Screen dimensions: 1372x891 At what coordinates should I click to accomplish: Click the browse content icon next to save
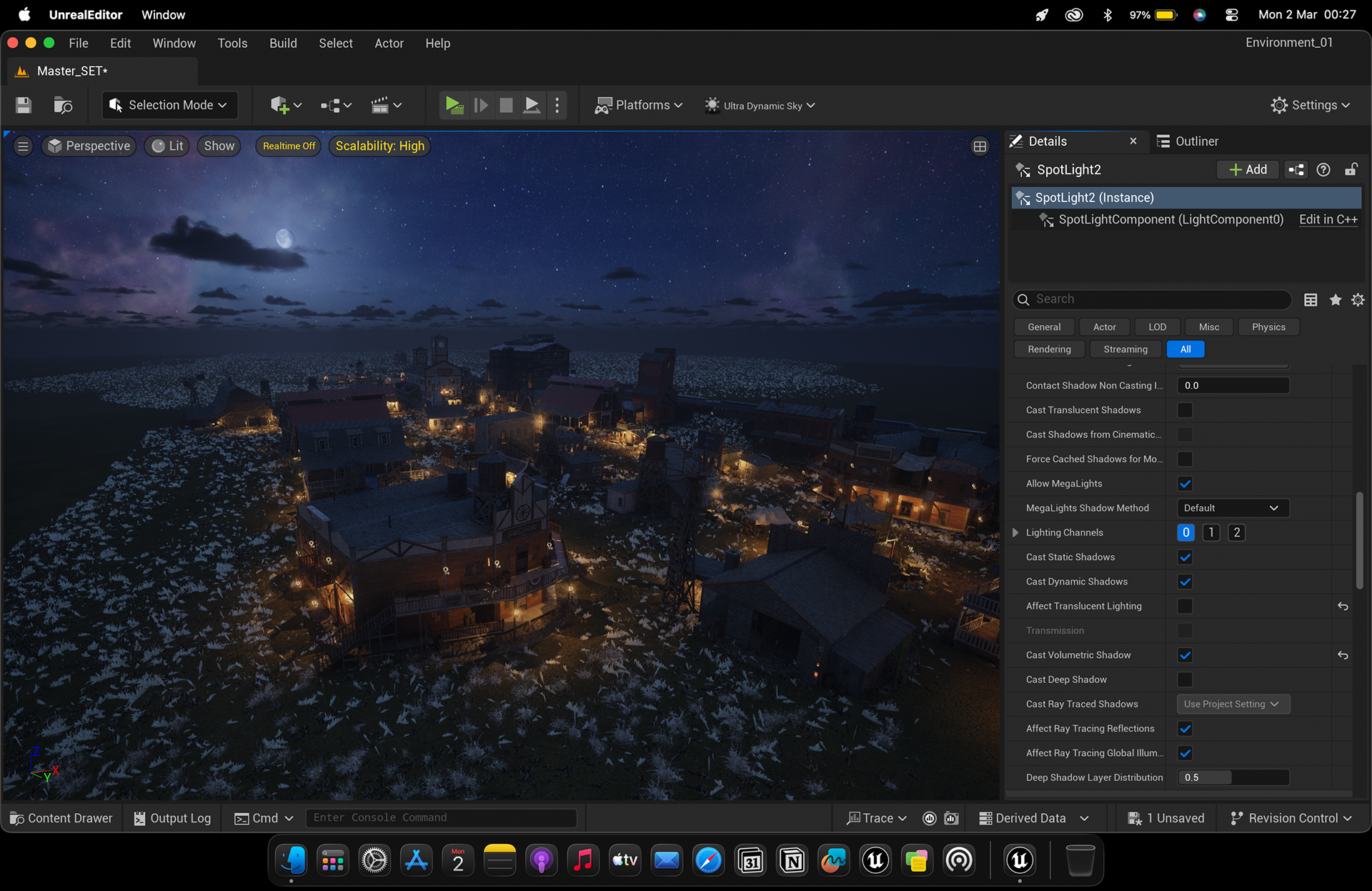(x=63, y=105)
